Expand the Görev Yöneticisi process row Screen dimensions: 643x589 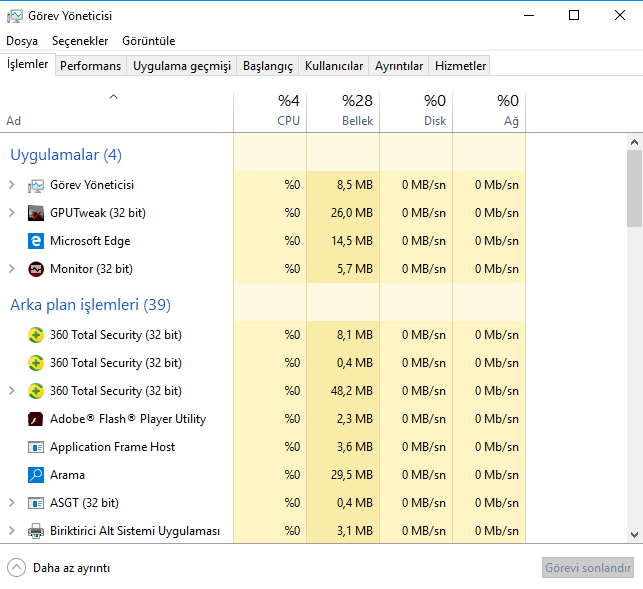(12, 185)
